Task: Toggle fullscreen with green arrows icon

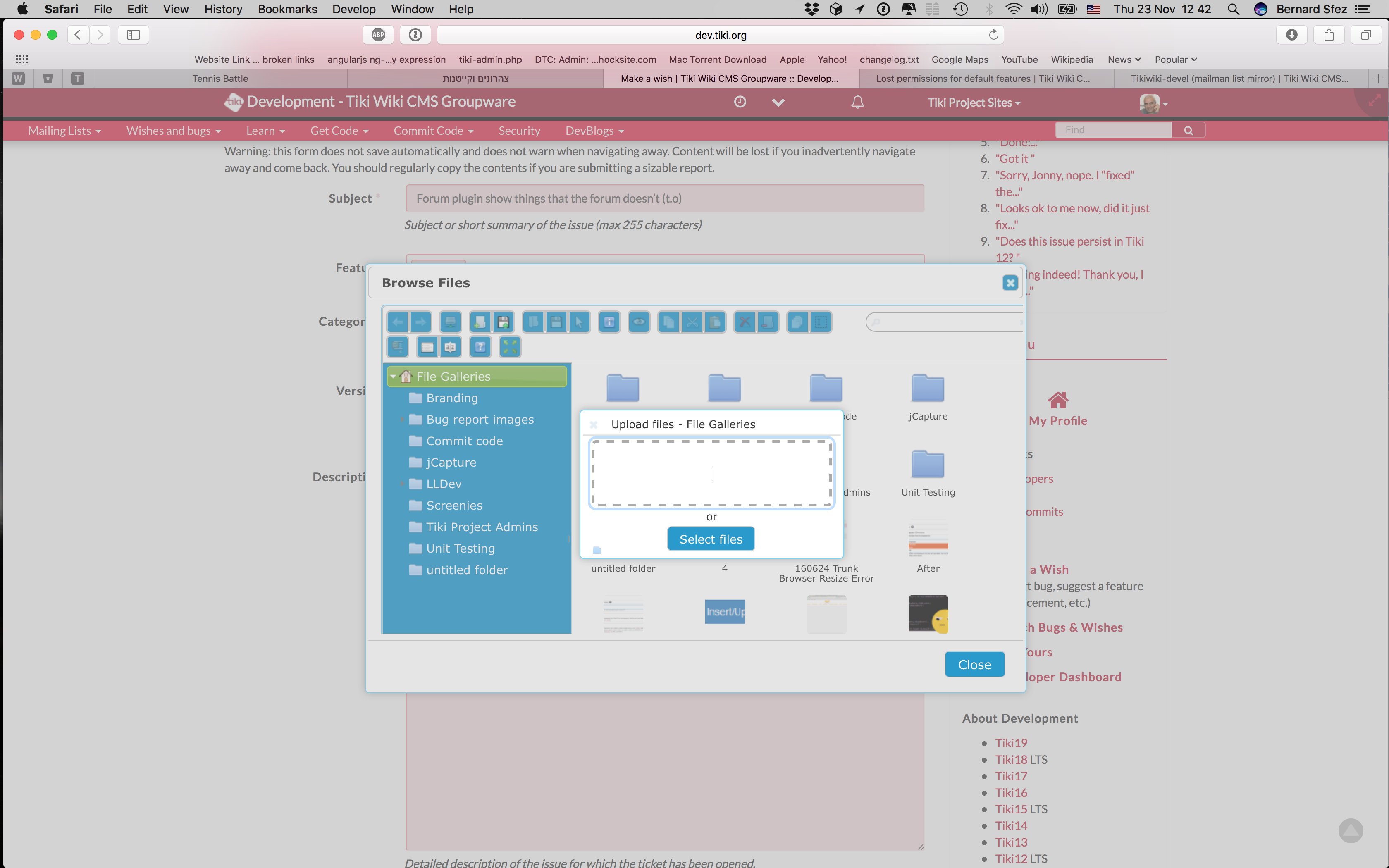Action: (x=510, y=347)
